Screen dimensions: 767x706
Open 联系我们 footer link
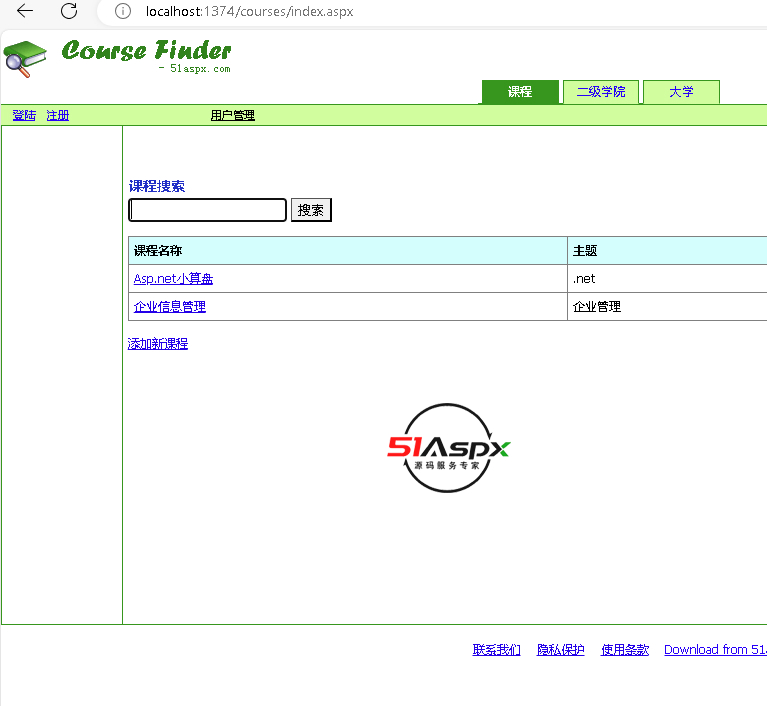pos(496,650)
